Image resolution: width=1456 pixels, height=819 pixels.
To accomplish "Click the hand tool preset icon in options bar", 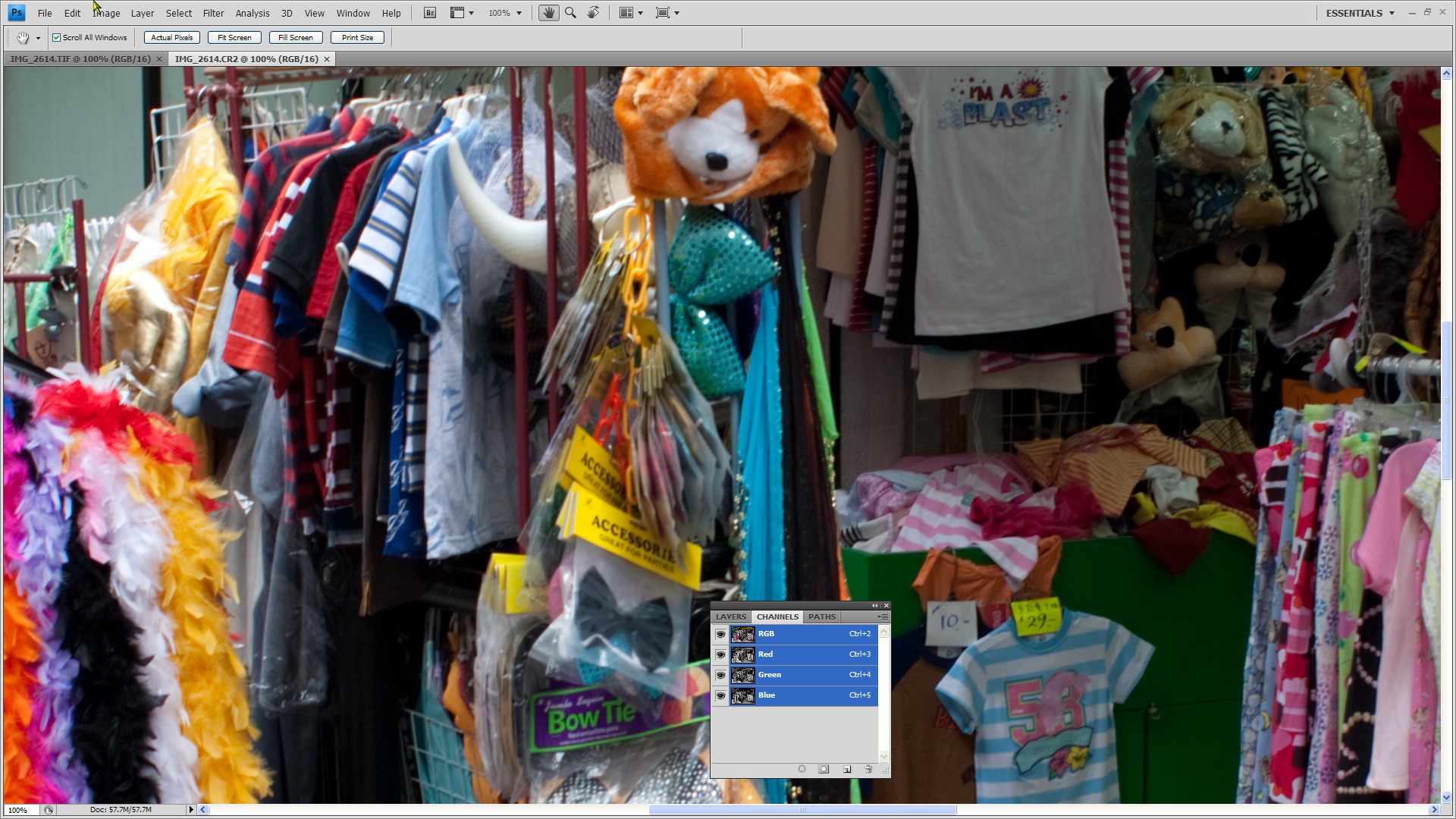I will click(23, 38).
